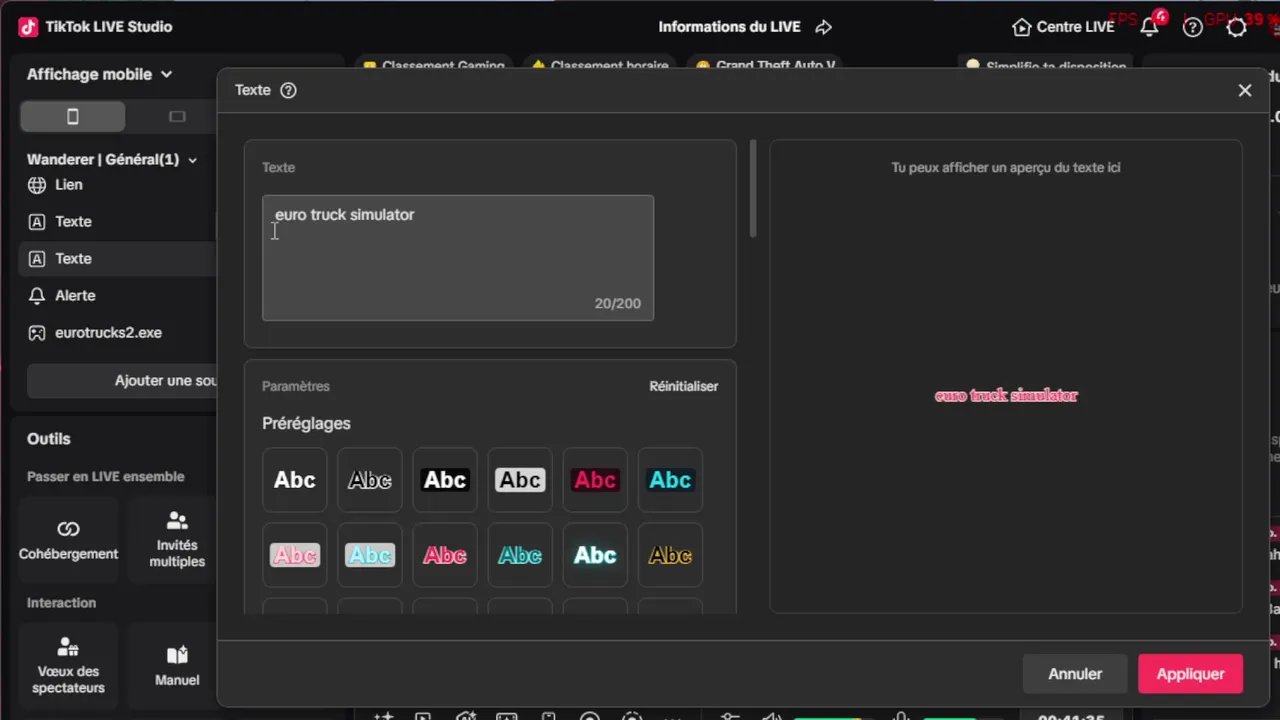
Task: Select the landscape layout icon
Action: click(177, 117)
